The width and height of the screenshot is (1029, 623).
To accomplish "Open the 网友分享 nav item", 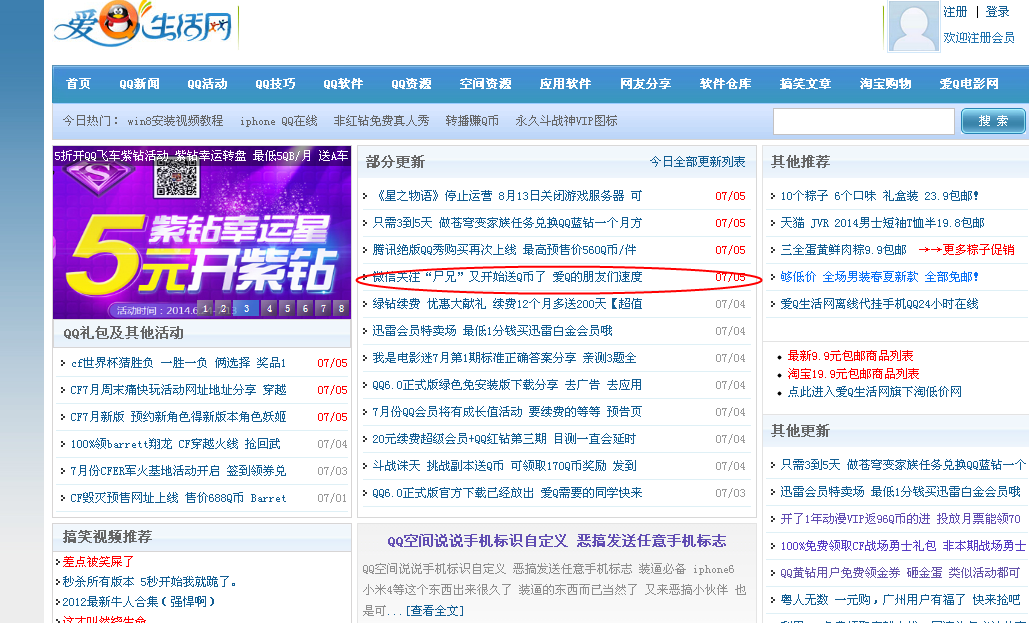I will tap(645, 83).
